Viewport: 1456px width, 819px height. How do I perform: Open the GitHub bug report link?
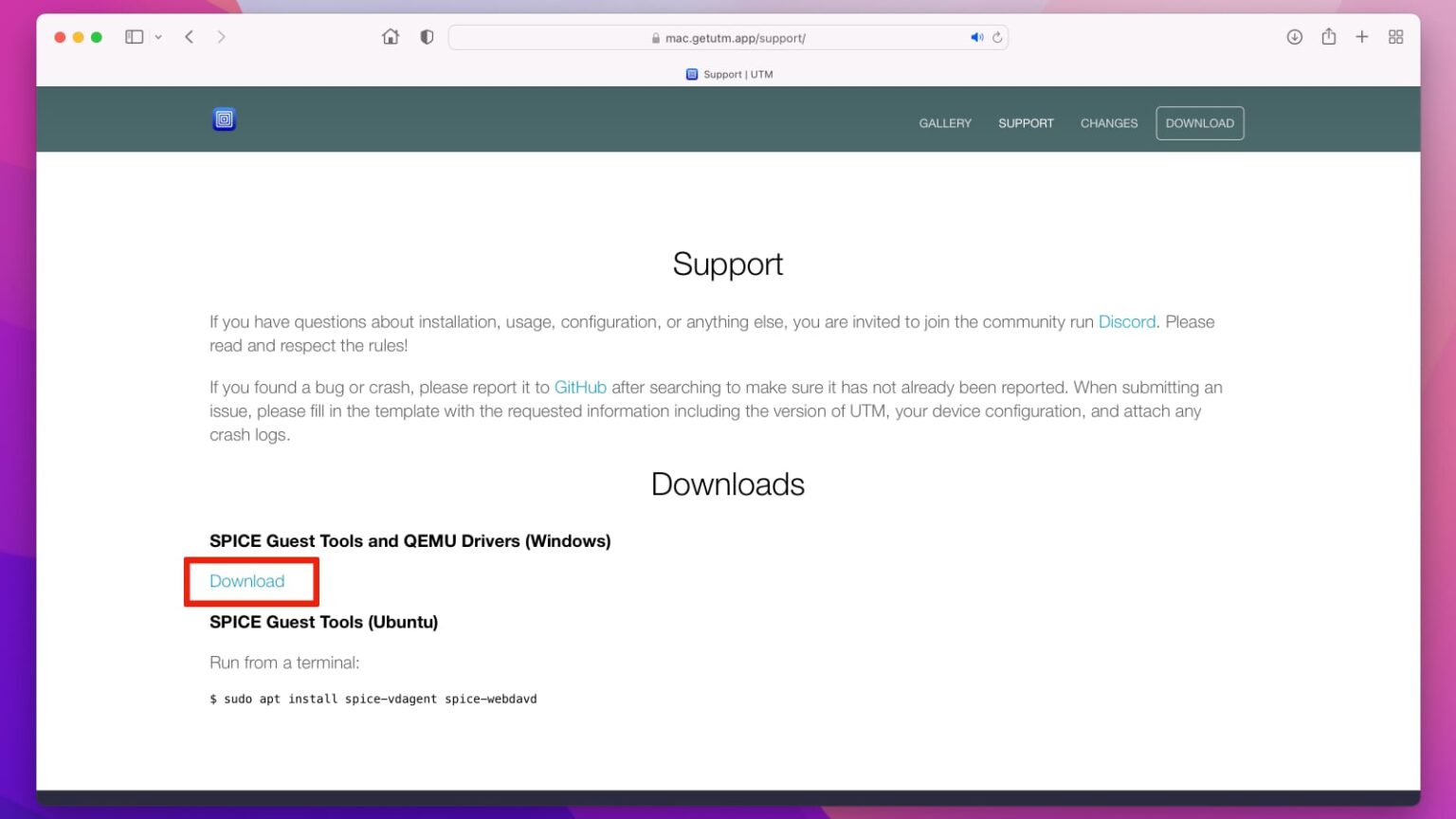[580, 388]
